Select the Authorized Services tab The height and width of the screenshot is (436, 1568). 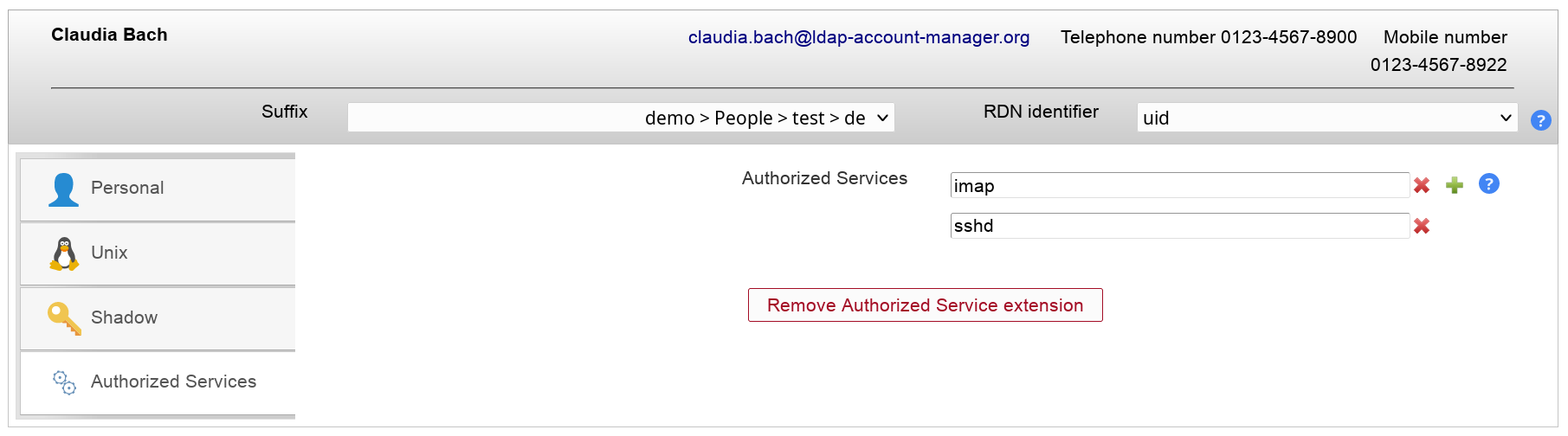coord(173,381)
